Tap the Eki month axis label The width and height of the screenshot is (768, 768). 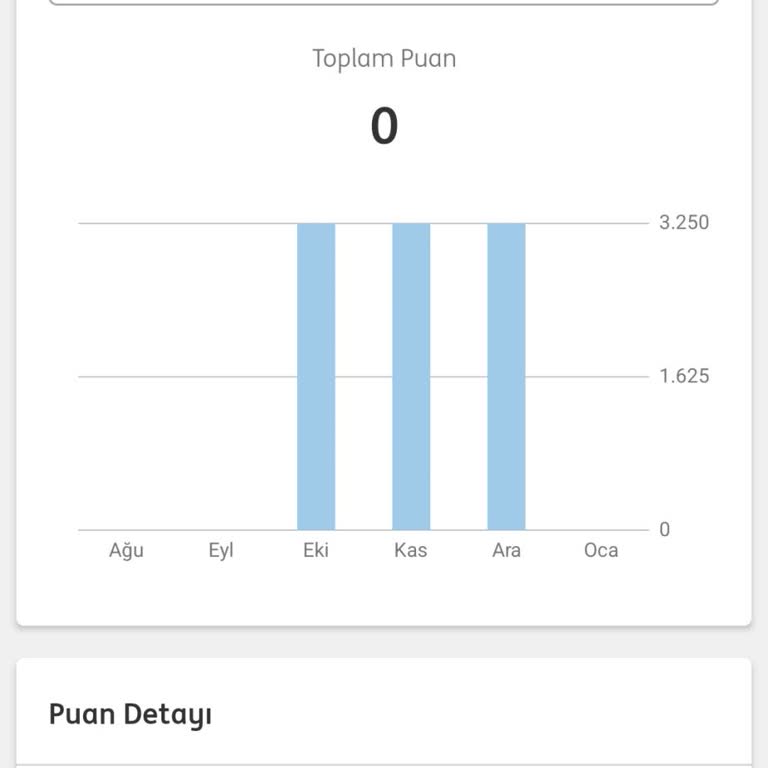point(316,550)
